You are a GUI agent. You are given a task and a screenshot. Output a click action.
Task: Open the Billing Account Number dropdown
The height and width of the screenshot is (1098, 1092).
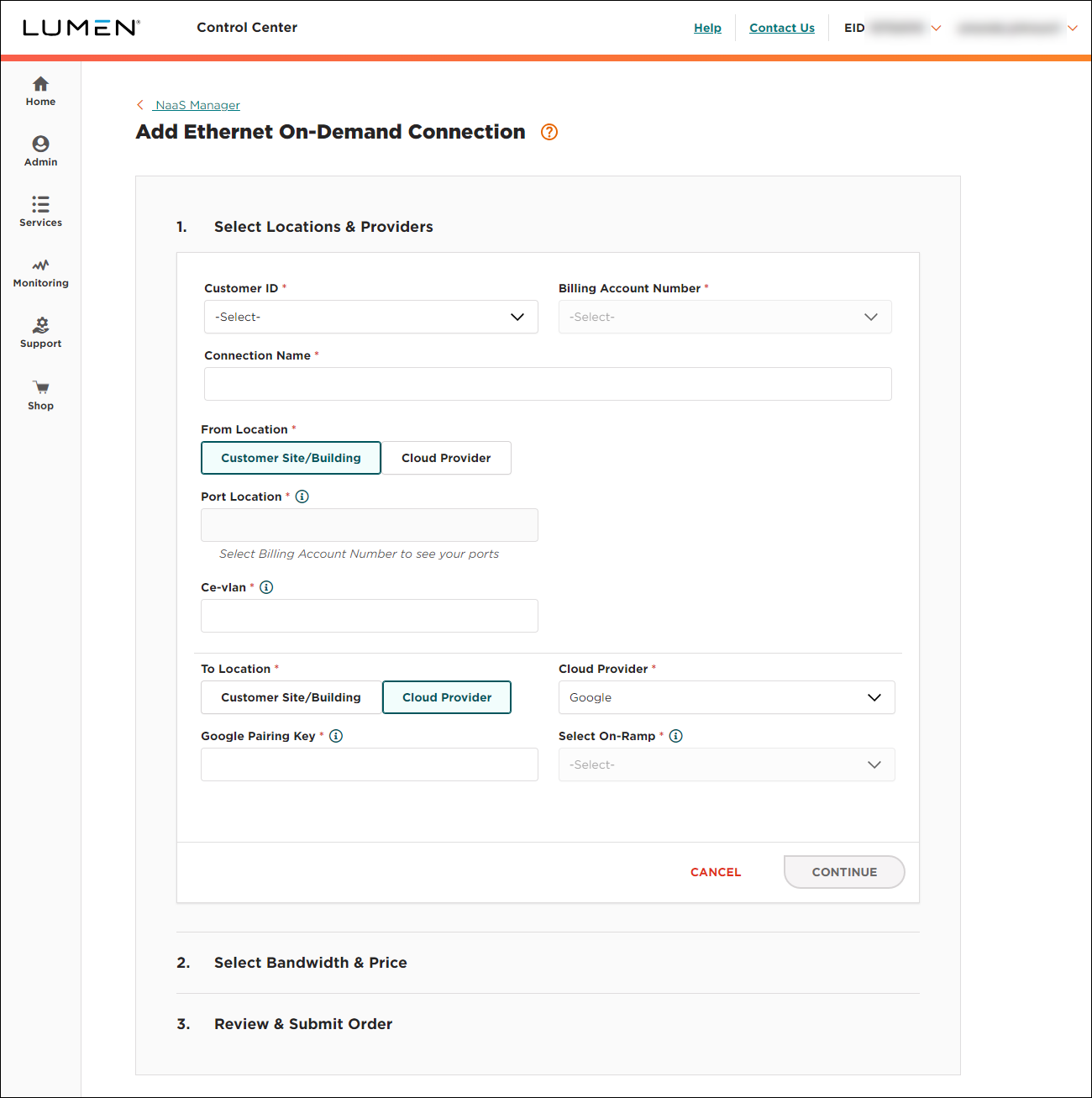tap(725, 317)
